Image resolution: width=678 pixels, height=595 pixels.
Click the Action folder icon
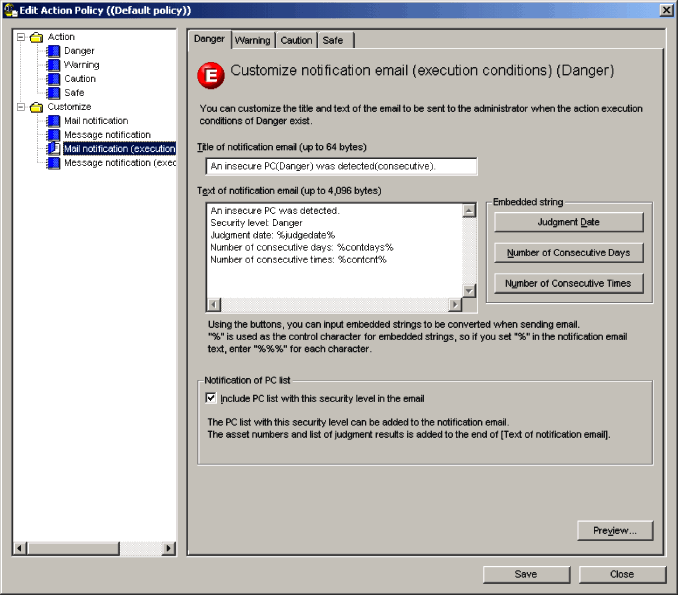tap(36, 37)
